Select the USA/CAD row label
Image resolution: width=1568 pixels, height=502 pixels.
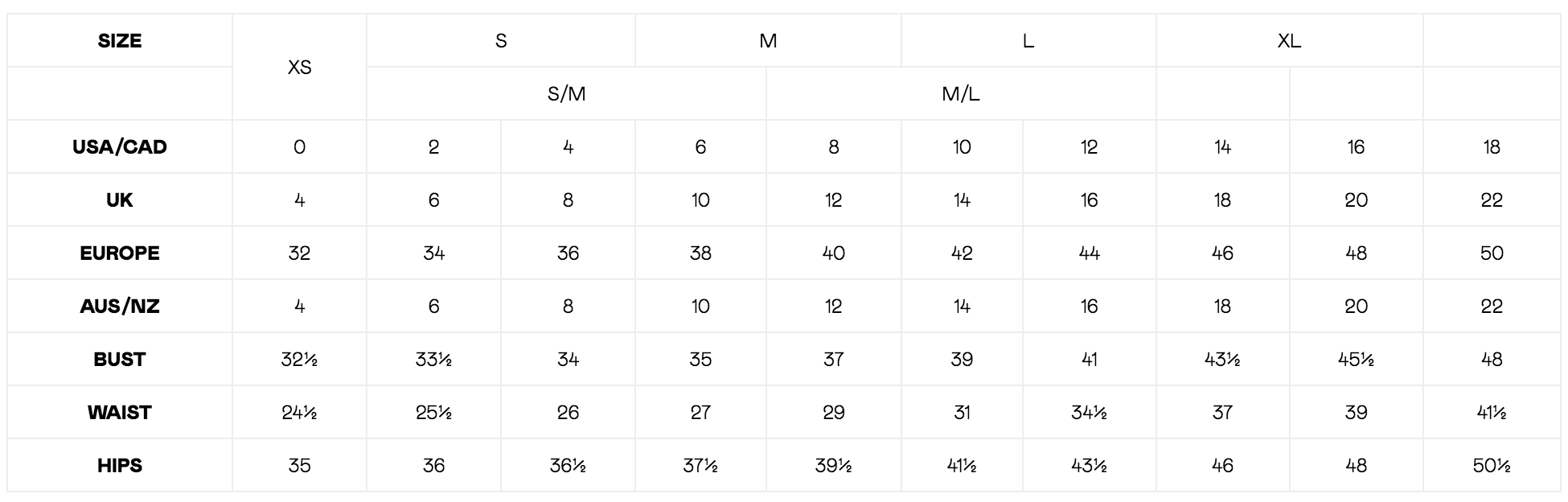tap(120, 147)
